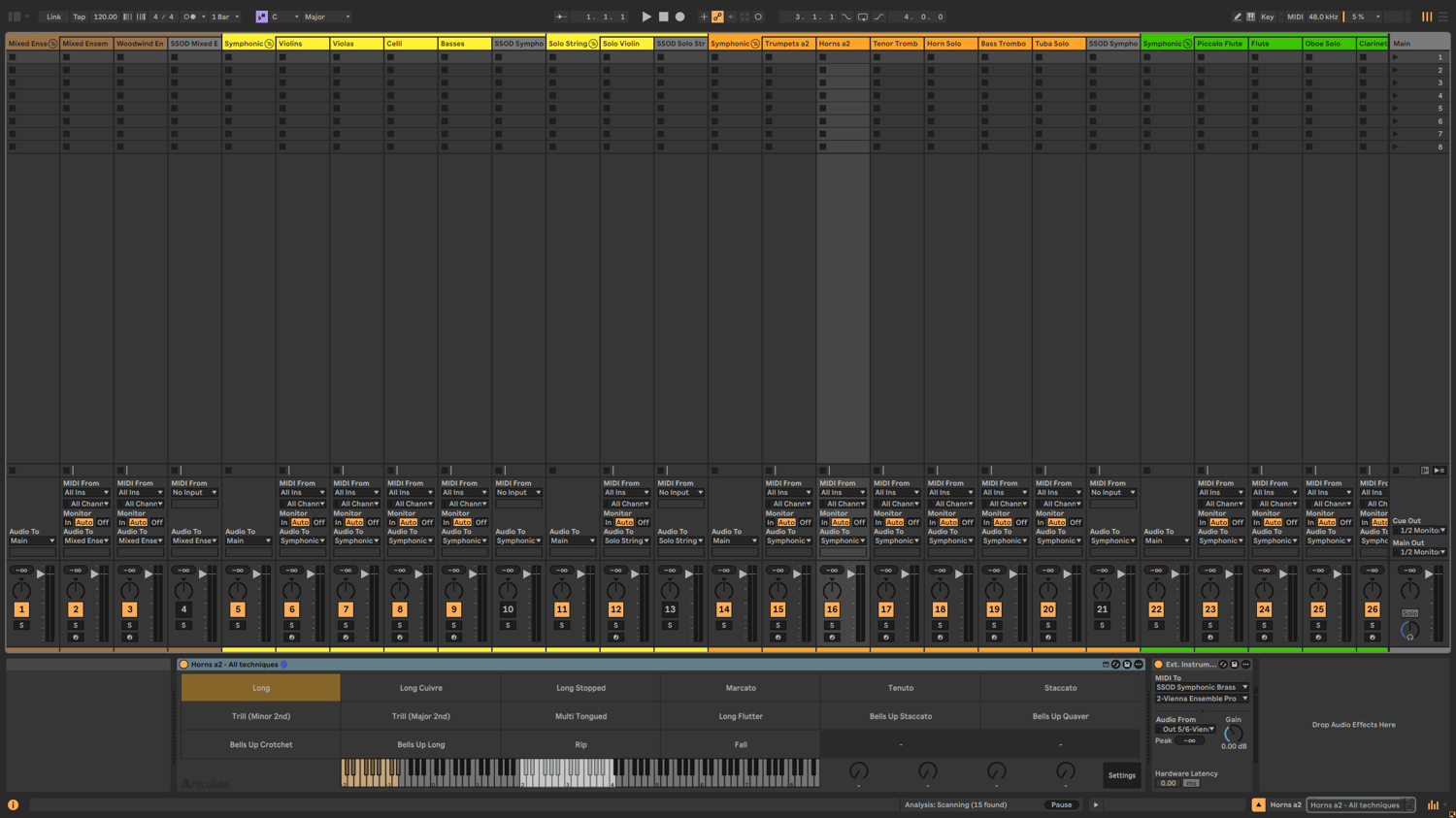The height and width of the screenshot is (818, 1456).
Task: Open the articulation device Settings
Action: 1121,775
